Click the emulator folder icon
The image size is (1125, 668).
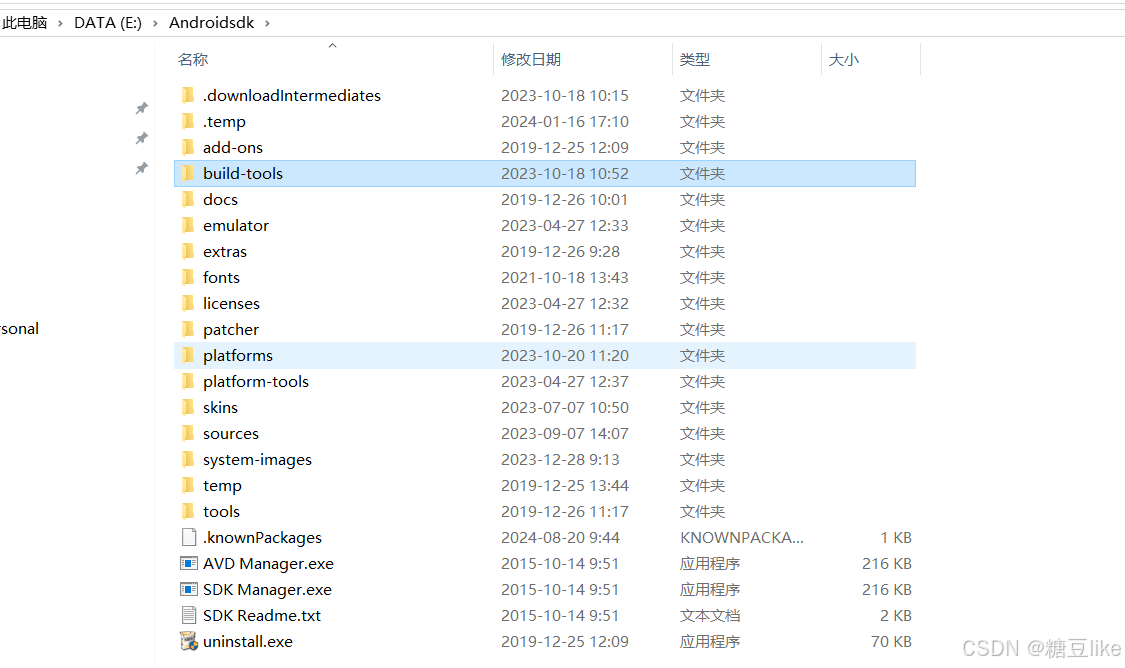[x=188, y=225]
